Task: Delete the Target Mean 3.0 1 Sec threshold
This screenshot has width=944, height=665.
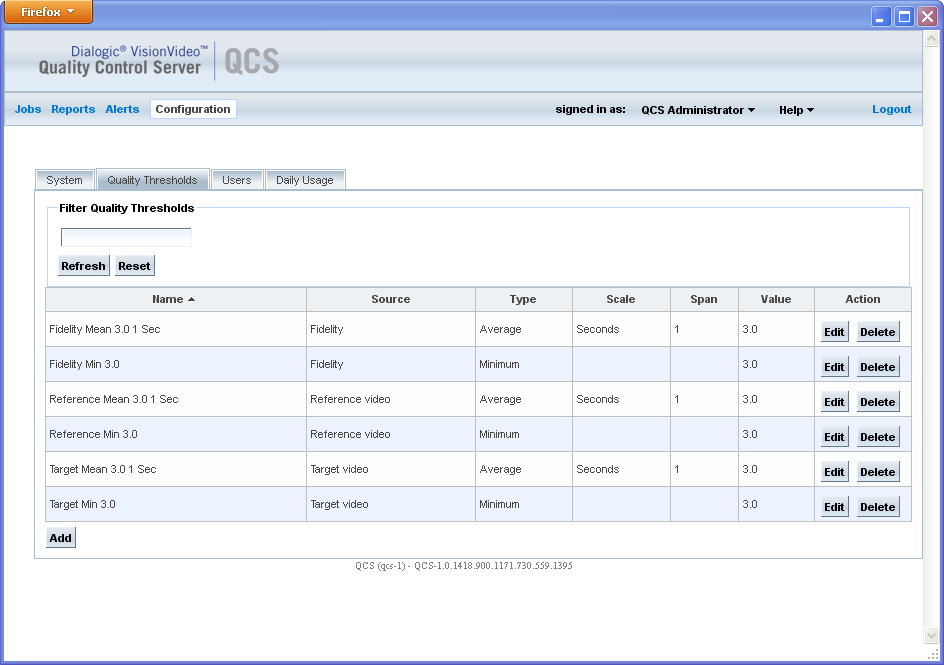Action: (877, 471)
